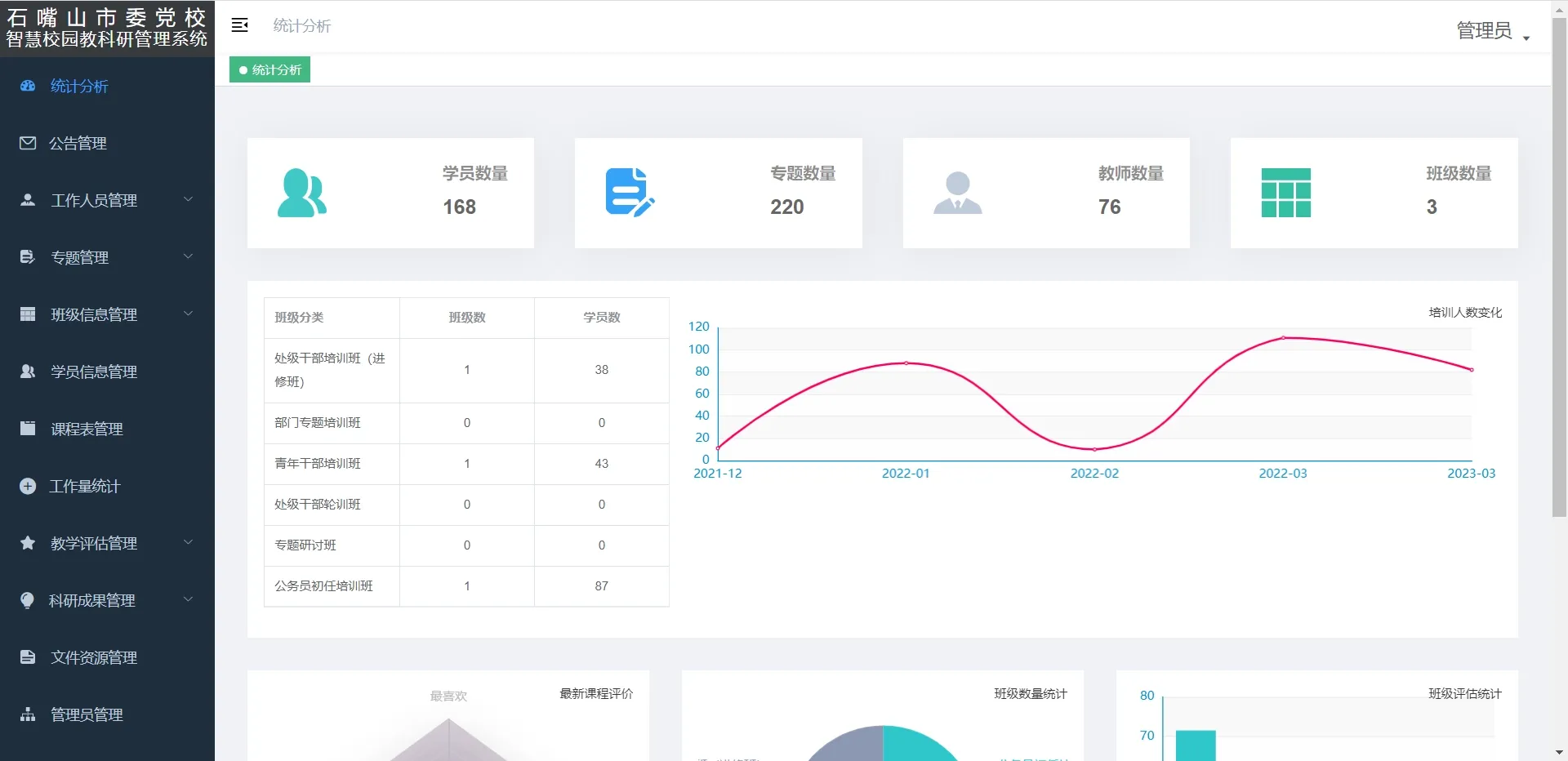The image size is (1568, 761).
Task: Expand the 教学评估管理 submenu chevron
Action: coord(188,542)
